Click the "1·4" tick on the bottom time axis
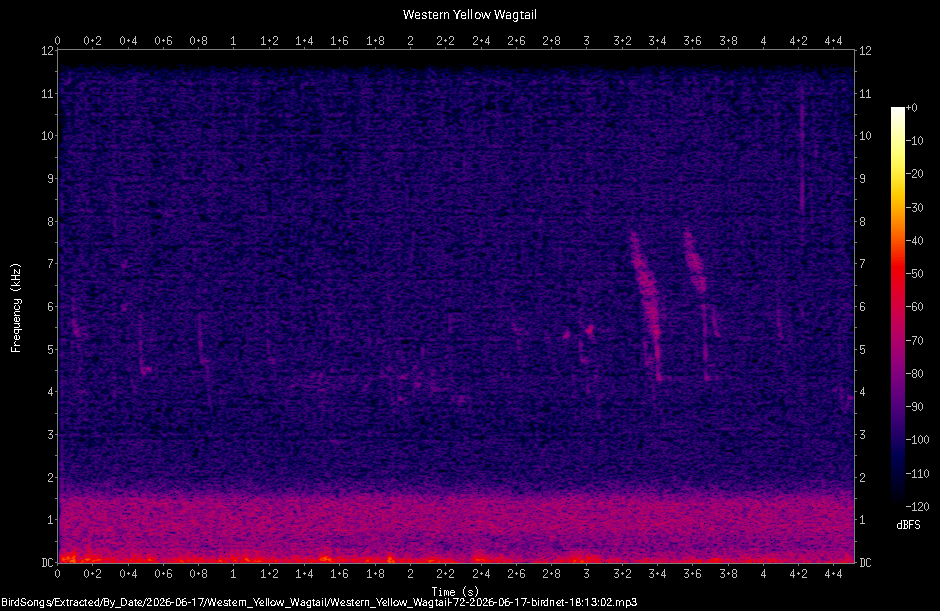 pos(304,574)
